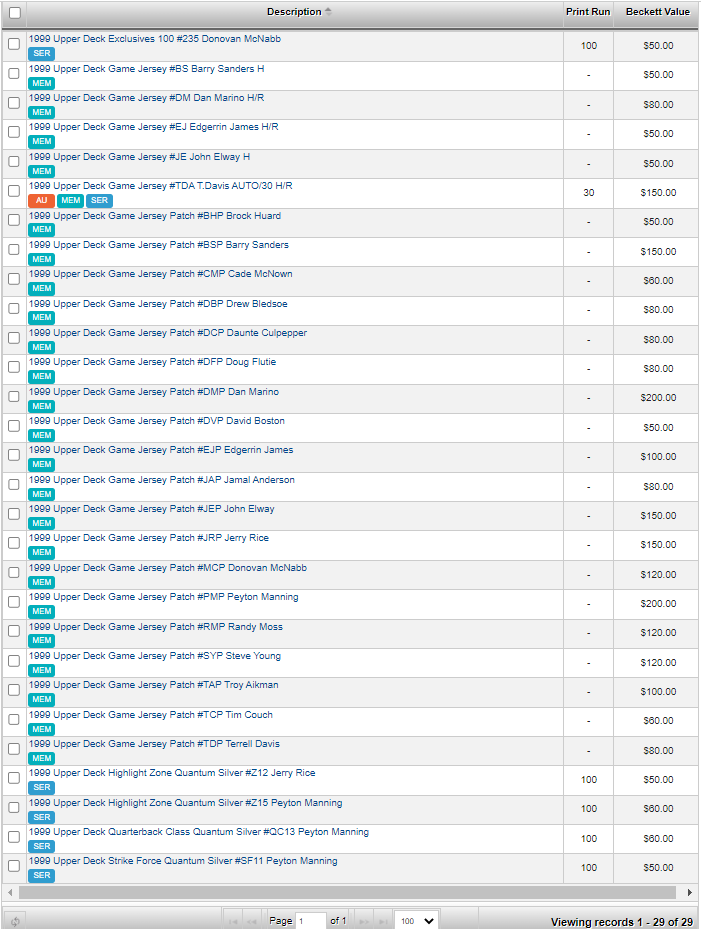Image resolution: width=701 pixels, height=929 pixels.
Task: Check the Donovan McNabb Exclusives 100 row
Action: pos(14,44)
